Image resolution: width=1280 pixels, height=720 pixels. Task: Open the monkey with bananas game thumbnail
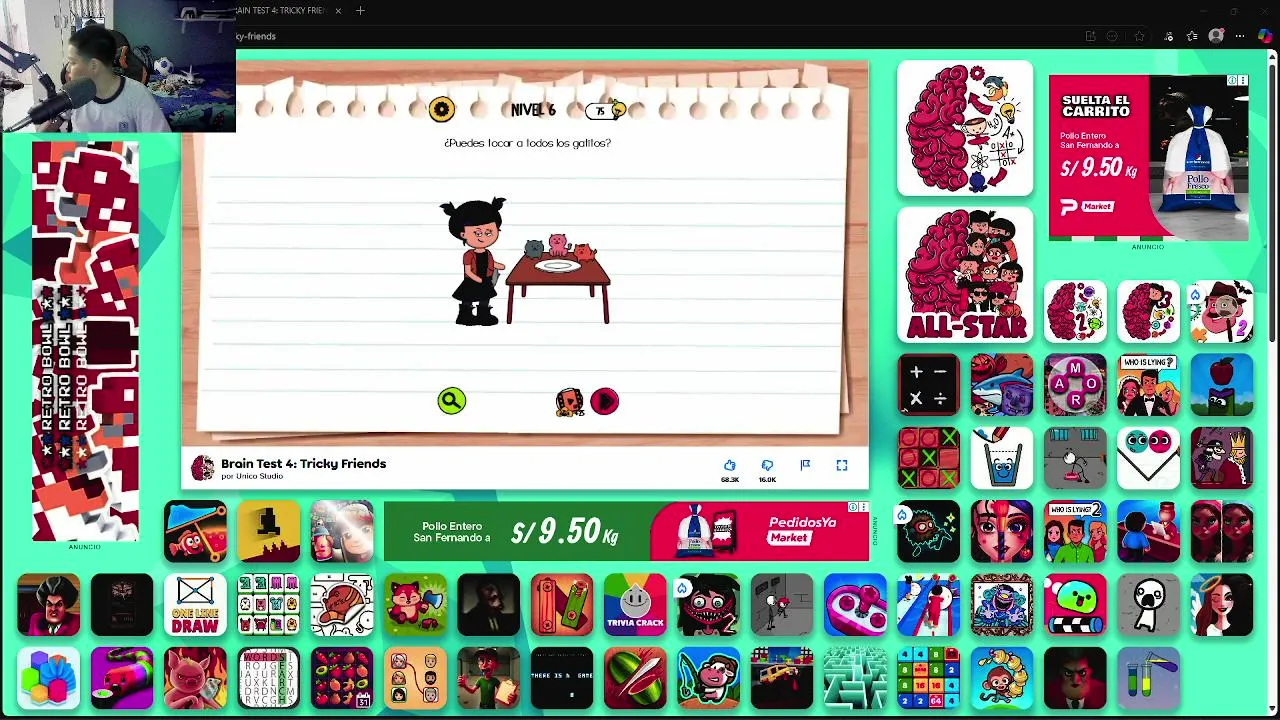1002,677
